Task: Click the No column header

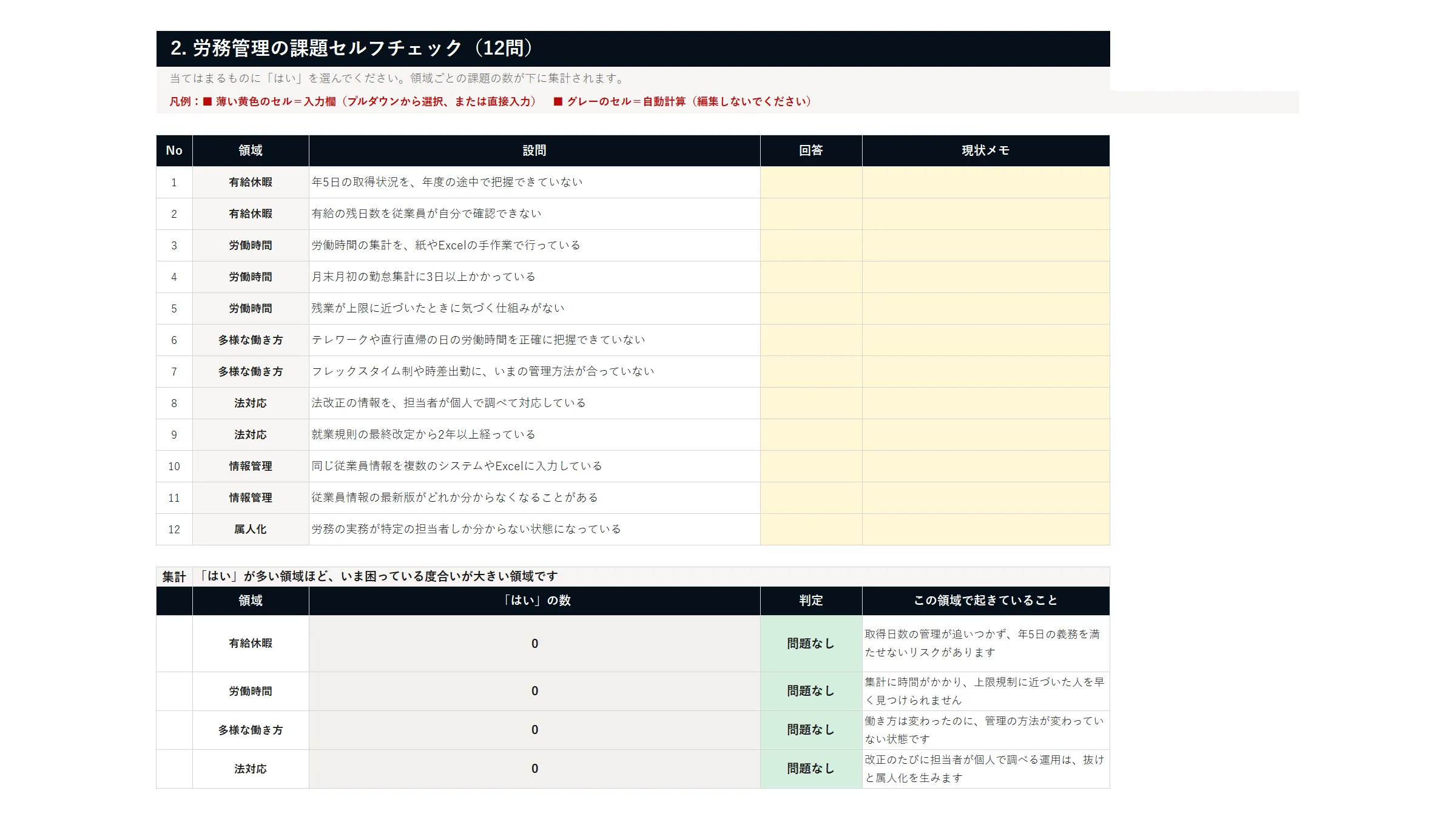Action: pyautogui.click(x=174, y=150)
